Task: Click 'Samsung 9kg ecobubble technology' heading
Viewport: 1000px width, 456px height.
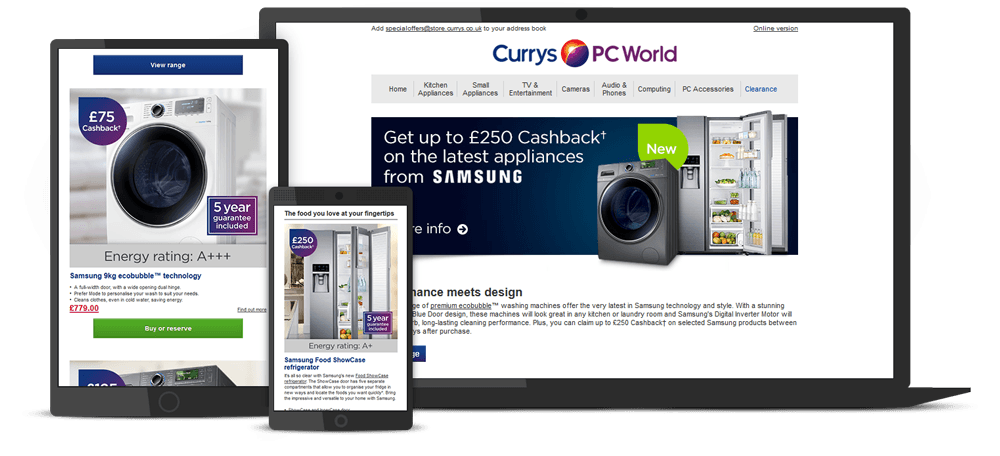Action: [135, 276]
